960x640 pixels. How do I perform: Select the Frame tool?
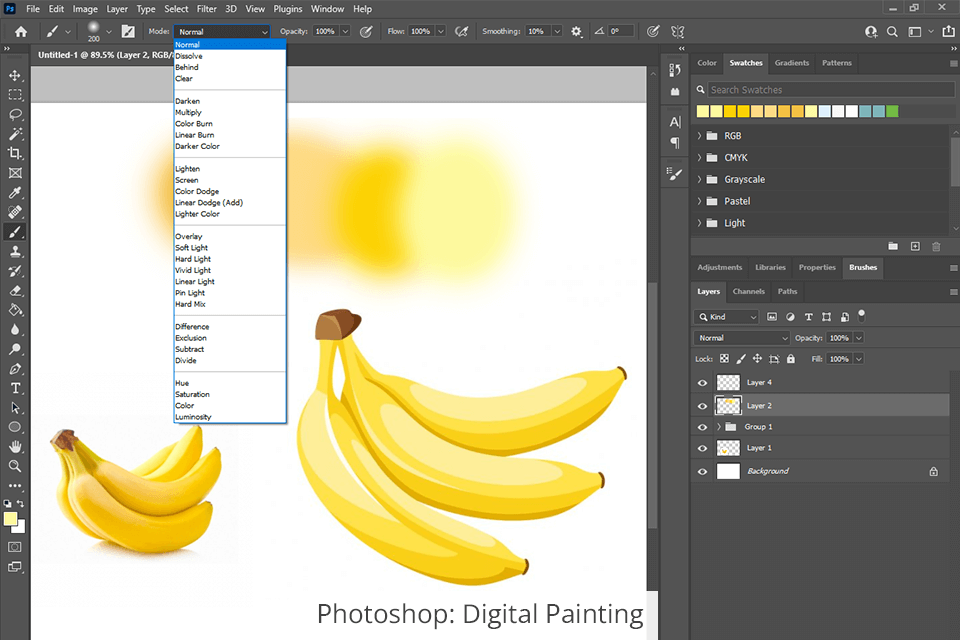[15, 173]
